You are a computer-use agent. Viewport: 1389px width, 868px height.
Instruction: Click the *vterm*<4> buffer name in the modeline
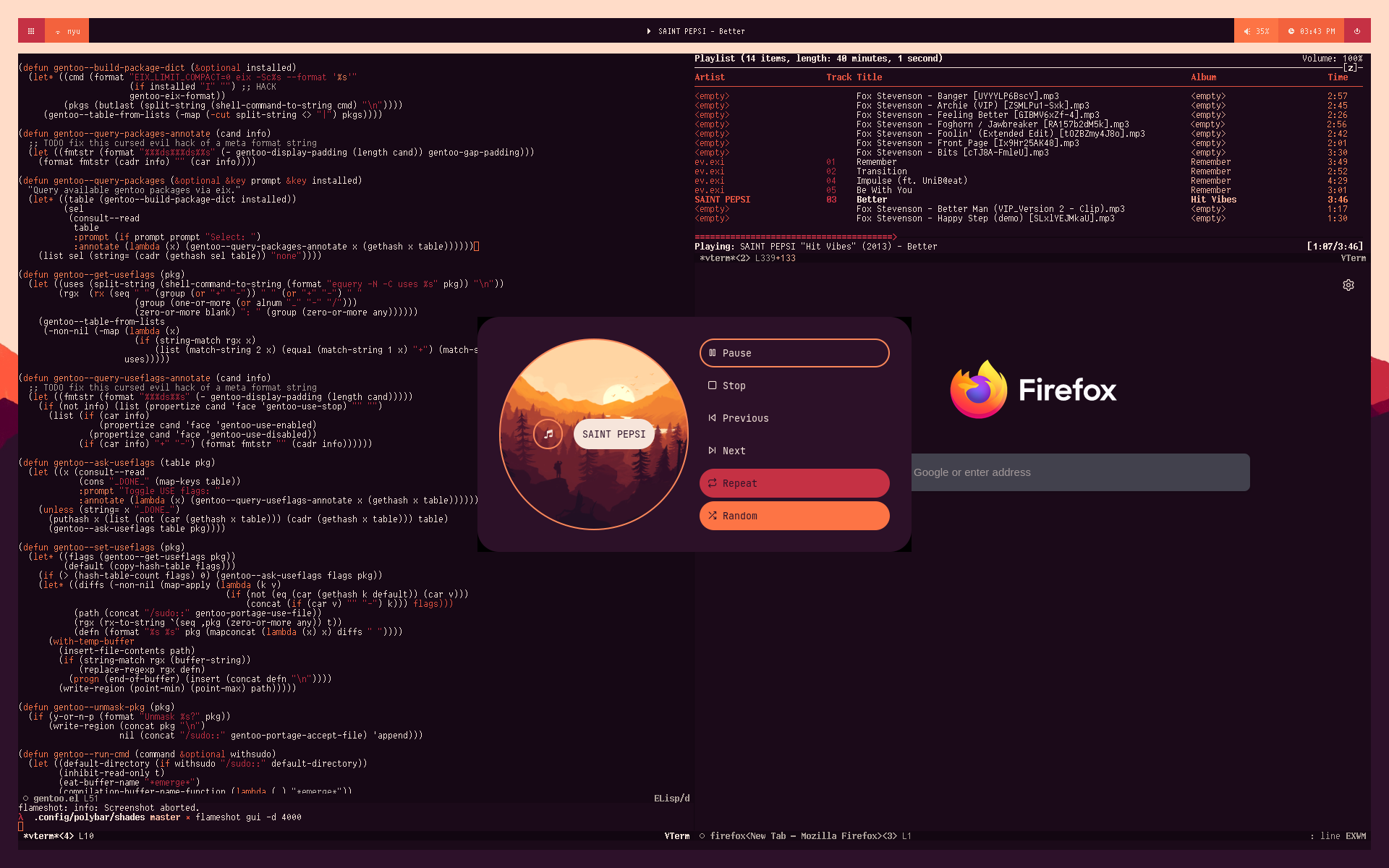click(x=48, y=836)
